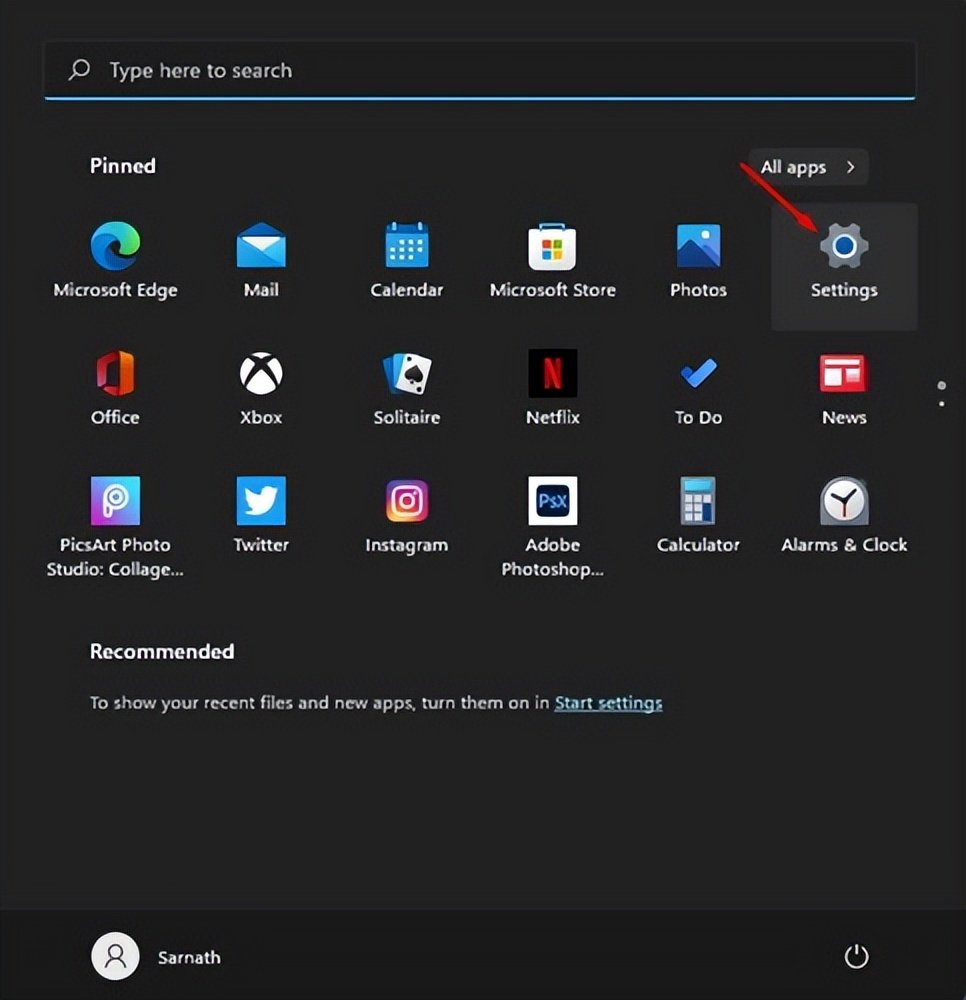This screenshot has width=966, height=1000.
Task: Focus the Type here to search field
Action: point(480,70)
